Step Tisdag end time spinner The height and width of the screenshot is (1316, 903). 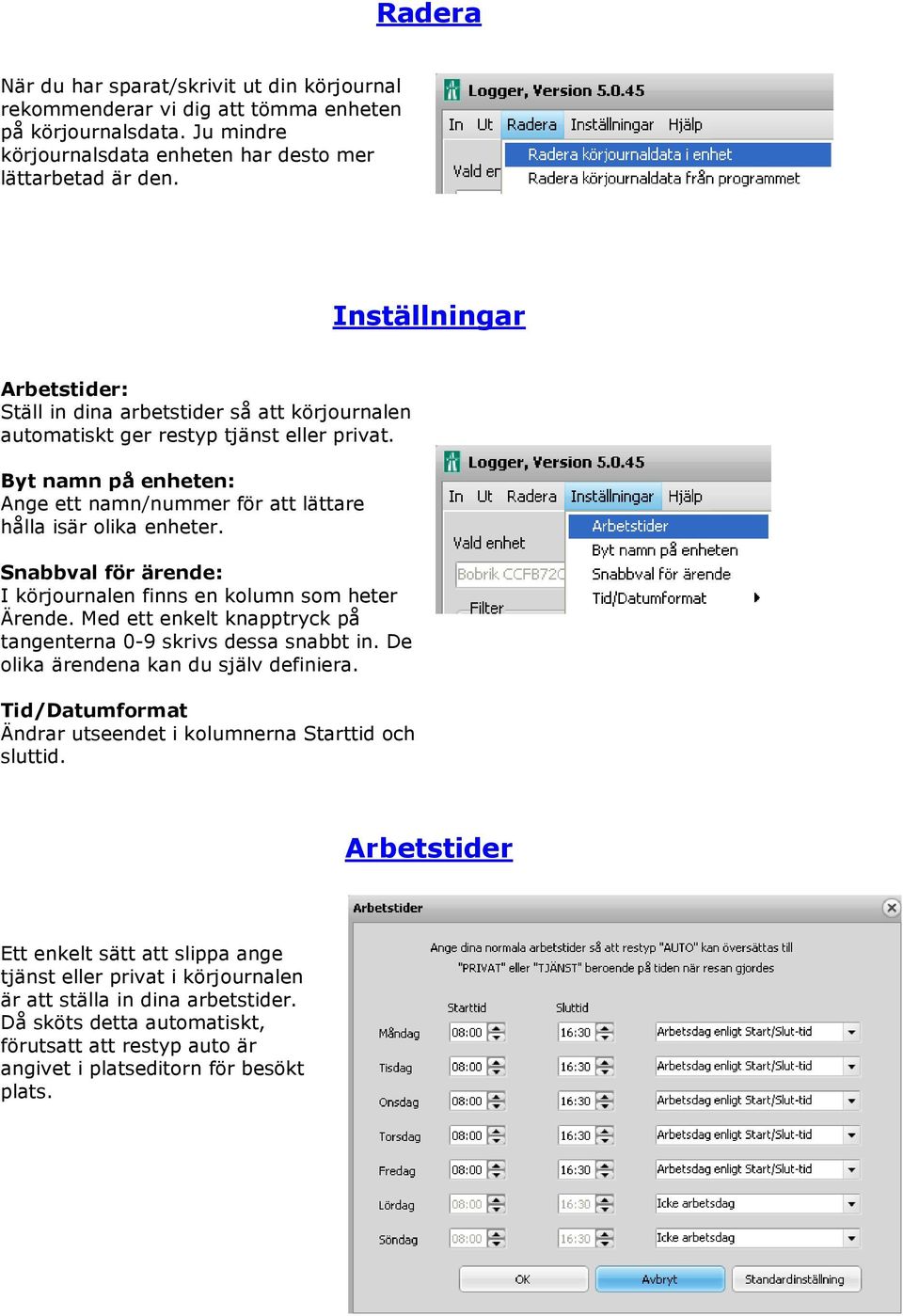pos(606,1067)
